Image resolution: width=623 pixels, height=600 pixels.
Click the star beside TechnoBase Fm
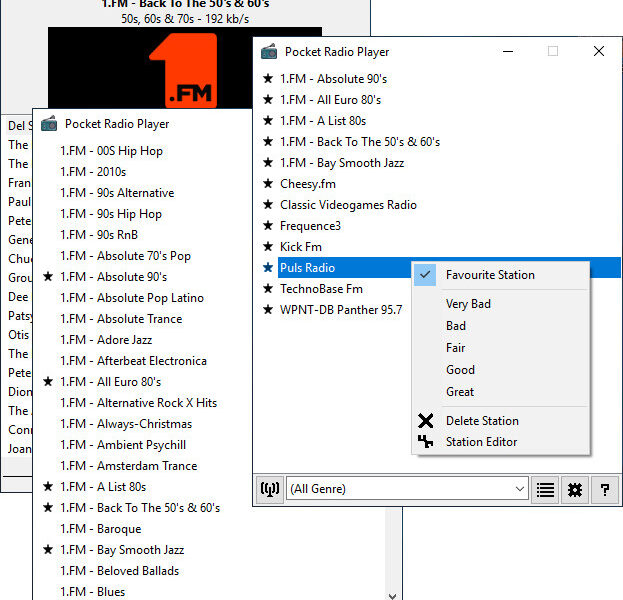pyautogui.click(x=268, y=288)
